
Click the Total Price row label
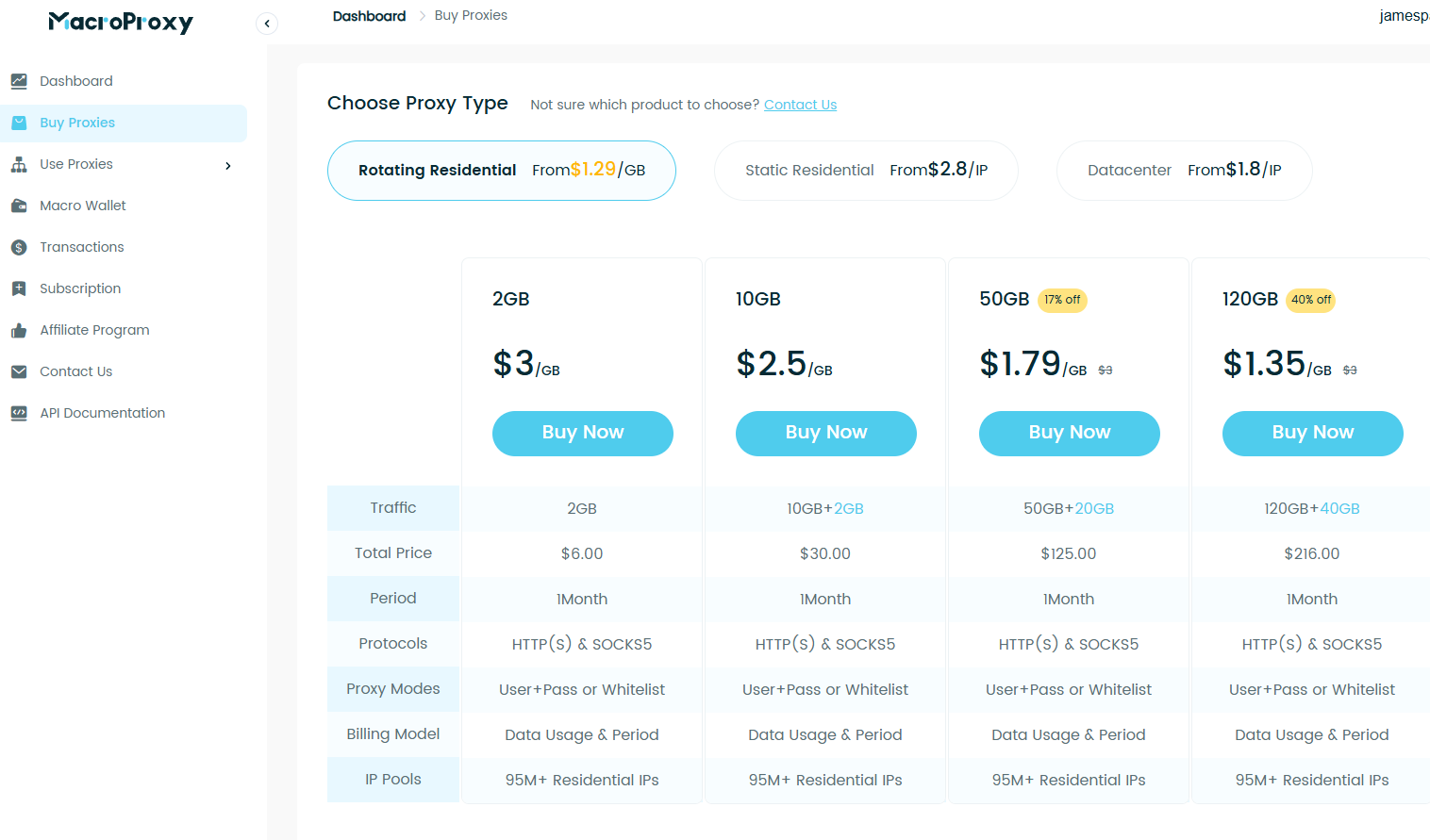393,553
